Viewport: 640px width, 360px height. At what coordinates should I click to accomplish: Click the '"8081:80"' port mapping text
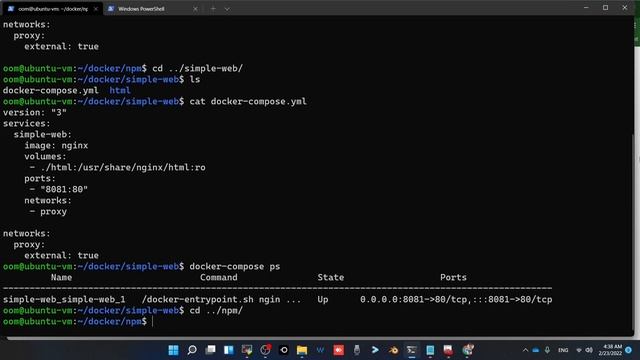click(x=64, y=189)
